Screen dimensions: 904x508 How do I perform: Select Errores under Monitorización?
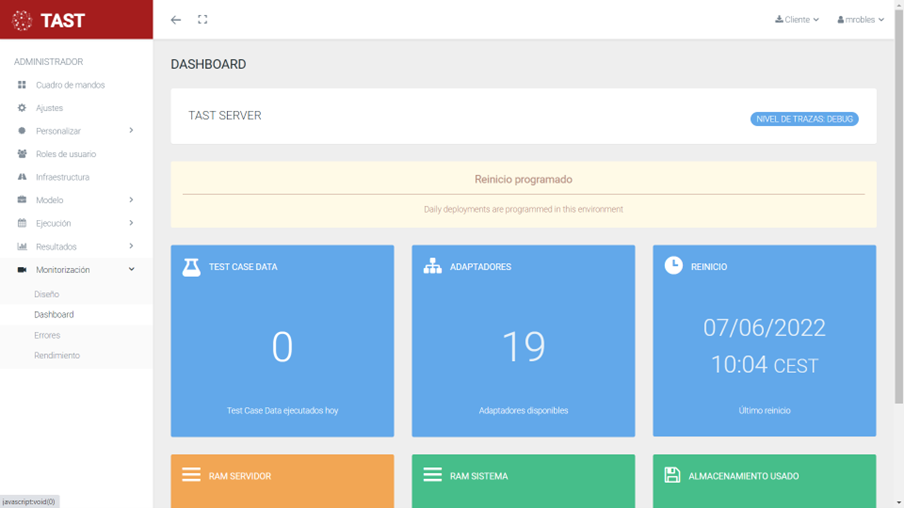tap(47, 335)
